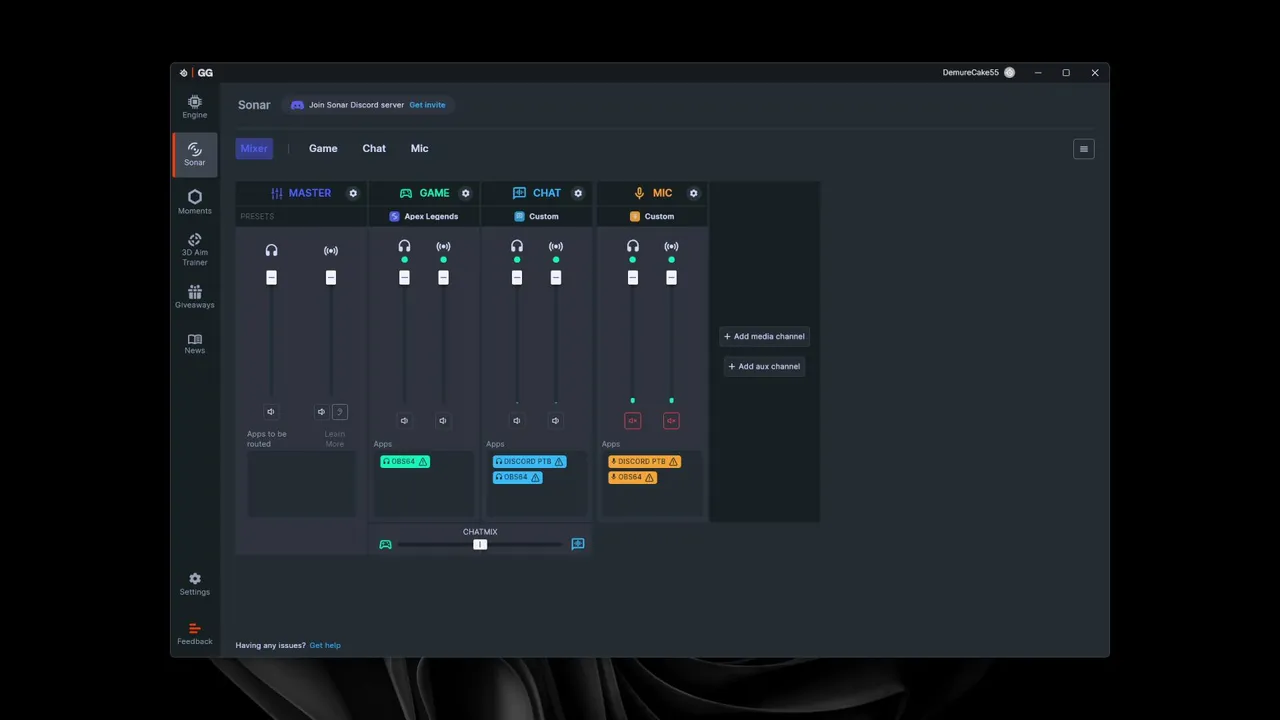Screen dimensions: 1280x720
Task: Click Add aux channel button
Action: 764,367
